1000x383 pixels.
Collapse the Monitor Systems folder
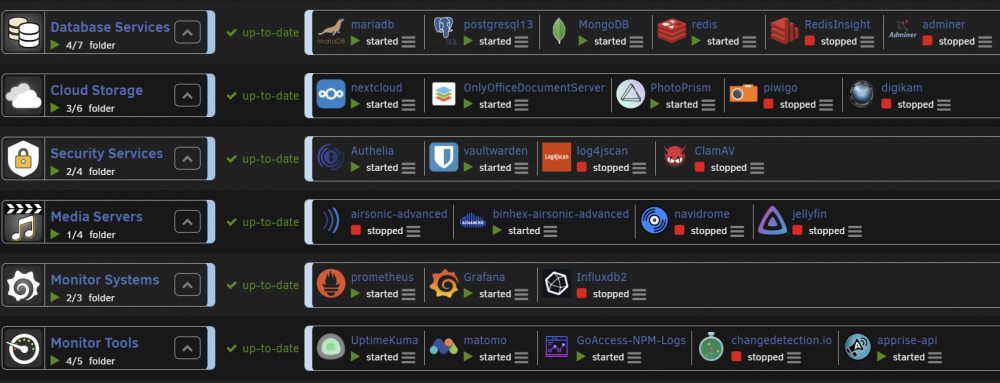click(x=188, y=285)
